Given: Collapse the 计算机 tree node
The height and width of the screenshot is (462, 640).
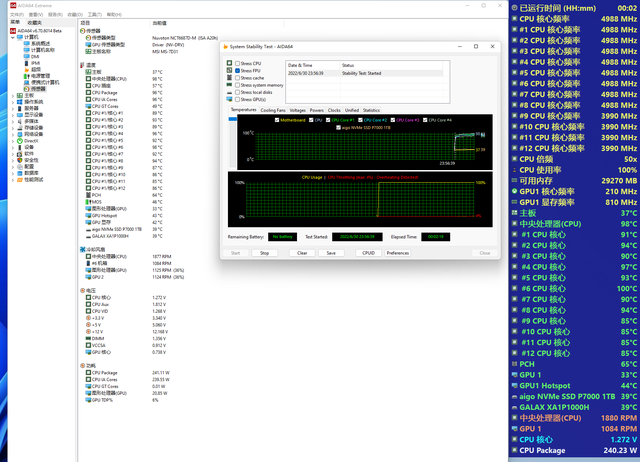Looking at the screenshot, I should coord(12,38).
